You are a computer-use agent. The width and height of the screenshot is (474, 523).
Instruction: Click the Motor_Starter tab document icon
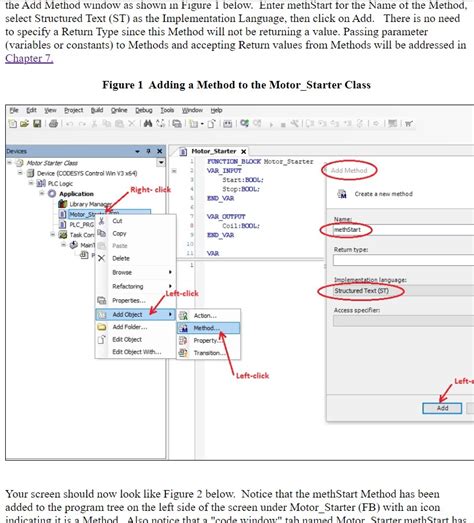183,152
